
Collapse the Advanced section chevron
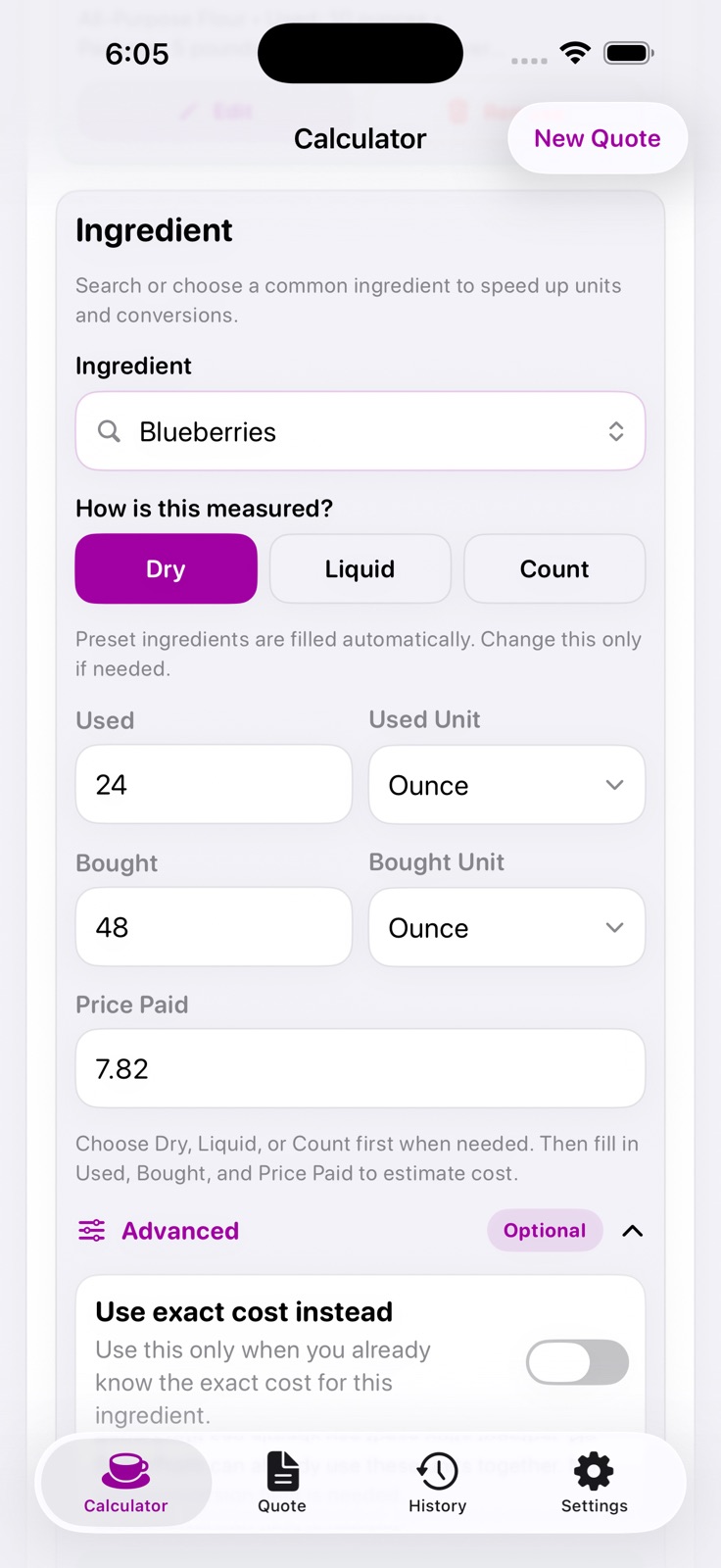[633, 1231]
